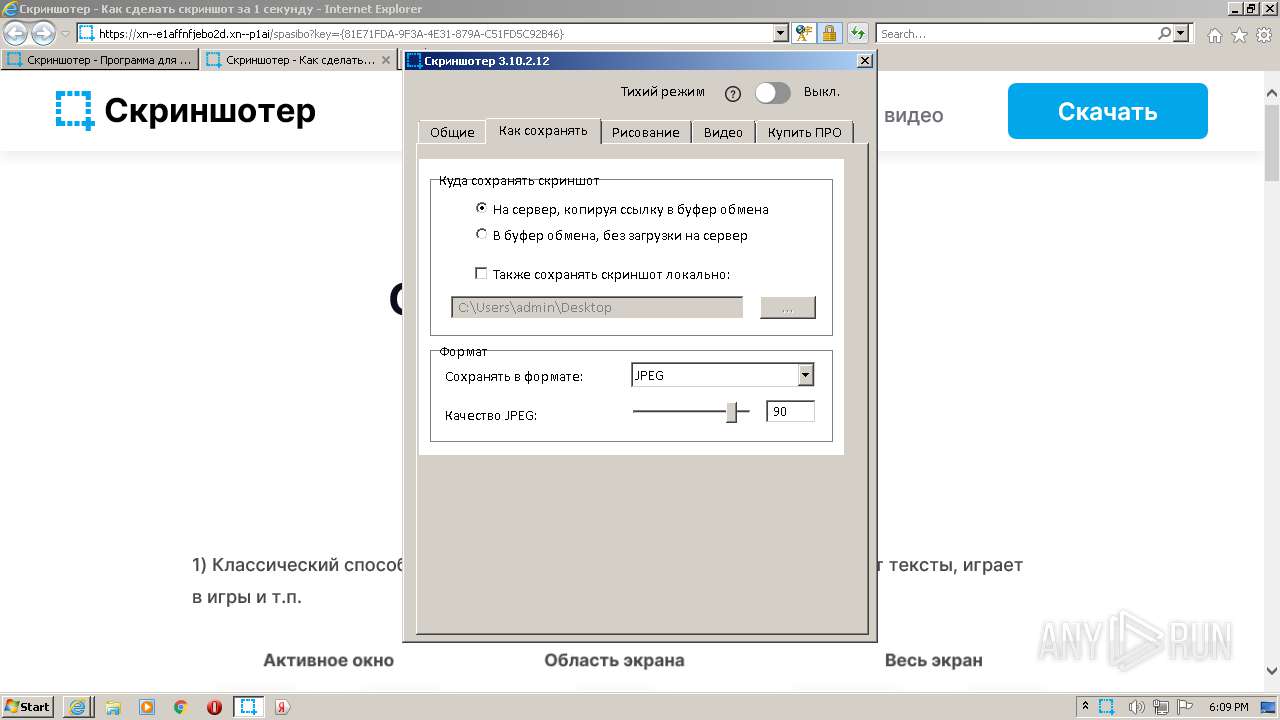Click the 'Сохранять в формате:' label
Image resolution: width=1280 pixels, height=720 pixels.
pos(514,377)
